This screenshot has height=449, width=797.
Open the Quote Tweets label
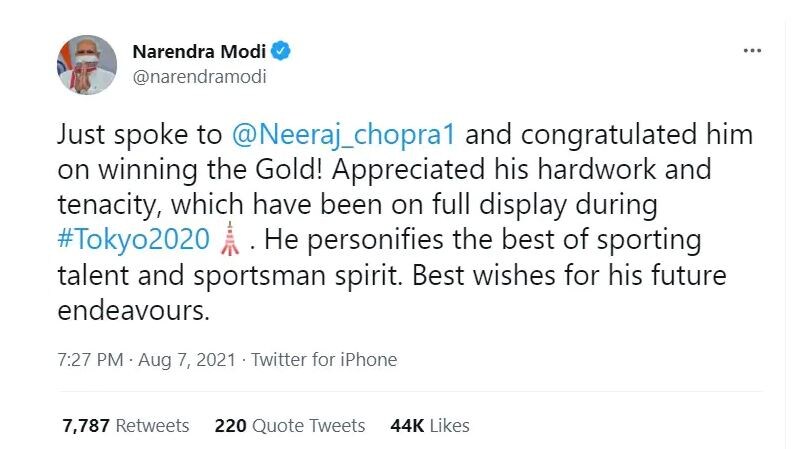point(309,426)
